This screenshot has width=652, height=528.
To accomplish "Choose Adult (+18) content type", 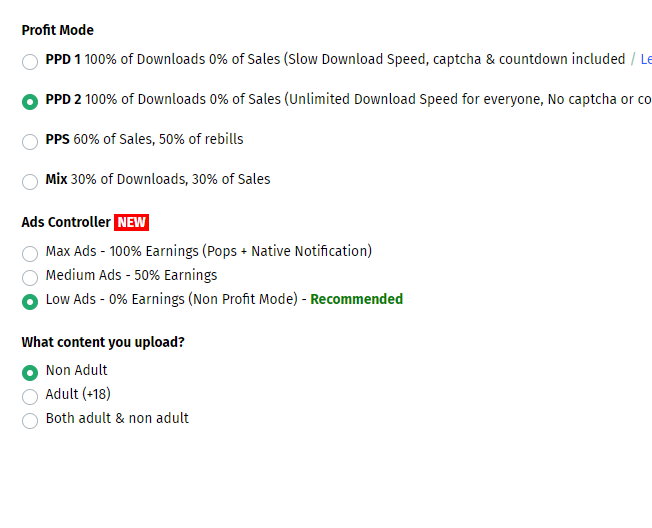I will (x=30, y=397).
